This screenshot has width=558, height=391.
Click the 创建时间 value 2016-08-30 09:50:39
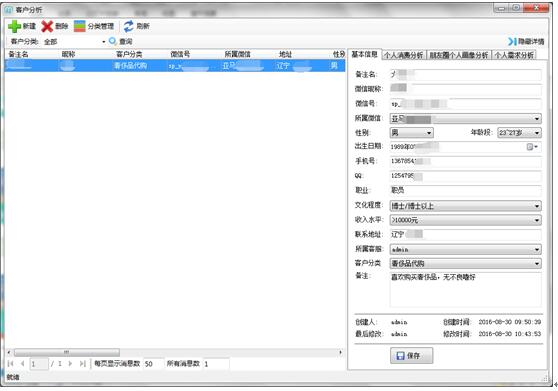pos(510,322)
